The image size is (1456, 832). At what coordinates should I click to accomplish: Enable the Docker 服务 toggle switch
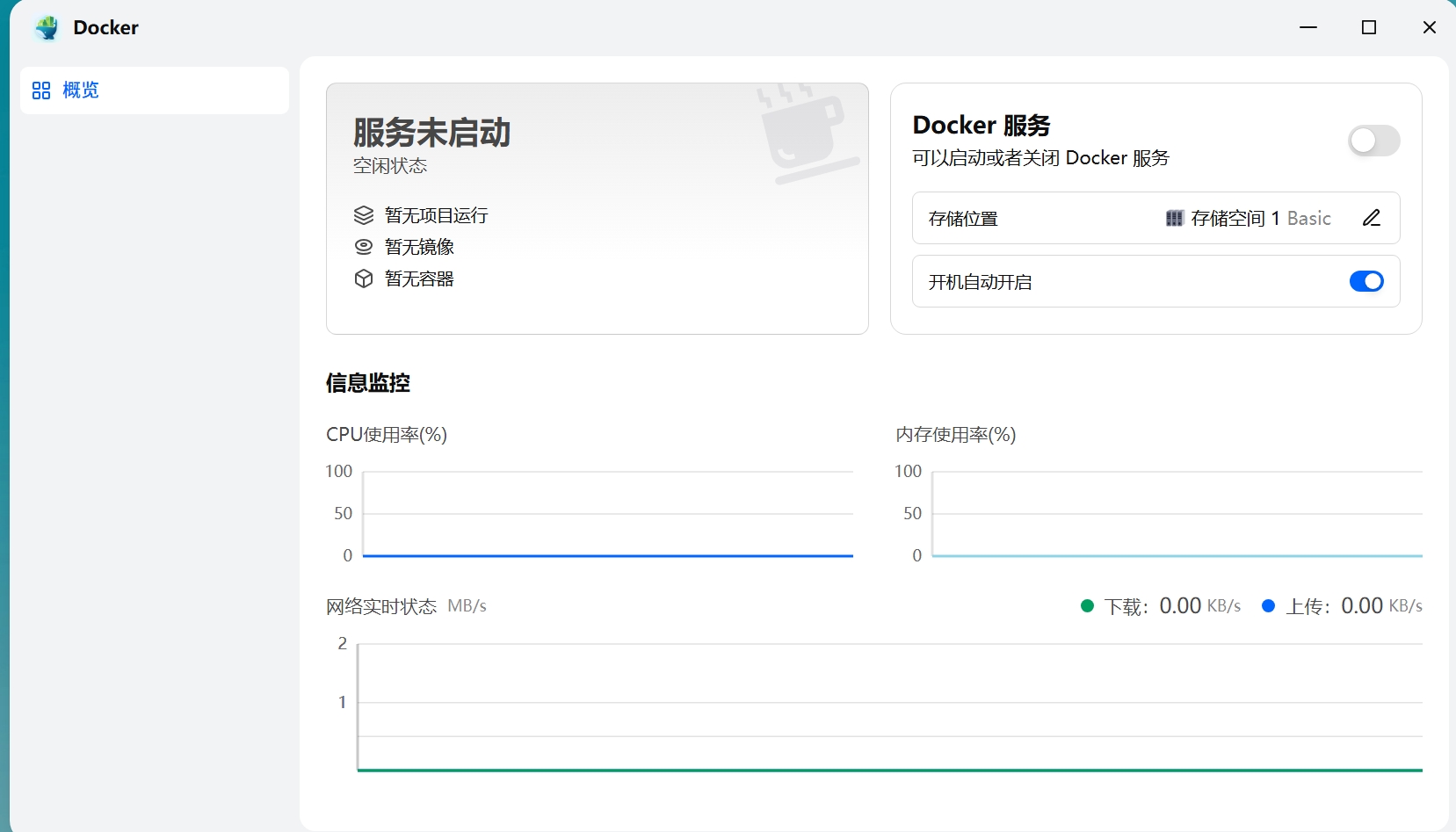pyautogui.click(x=1373, y=141)
